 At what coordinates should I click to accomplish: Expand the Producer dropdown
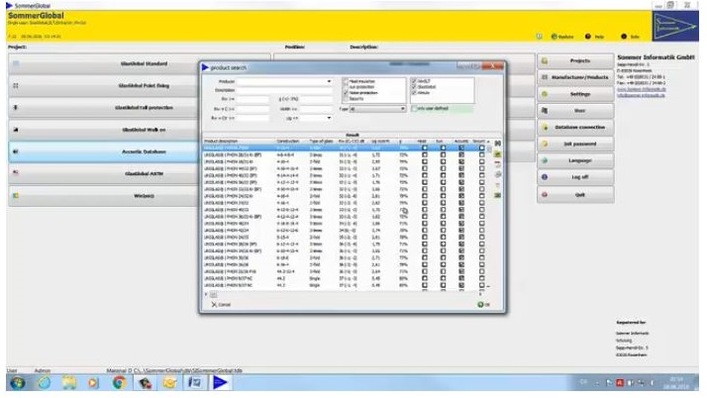coord(329,82)
